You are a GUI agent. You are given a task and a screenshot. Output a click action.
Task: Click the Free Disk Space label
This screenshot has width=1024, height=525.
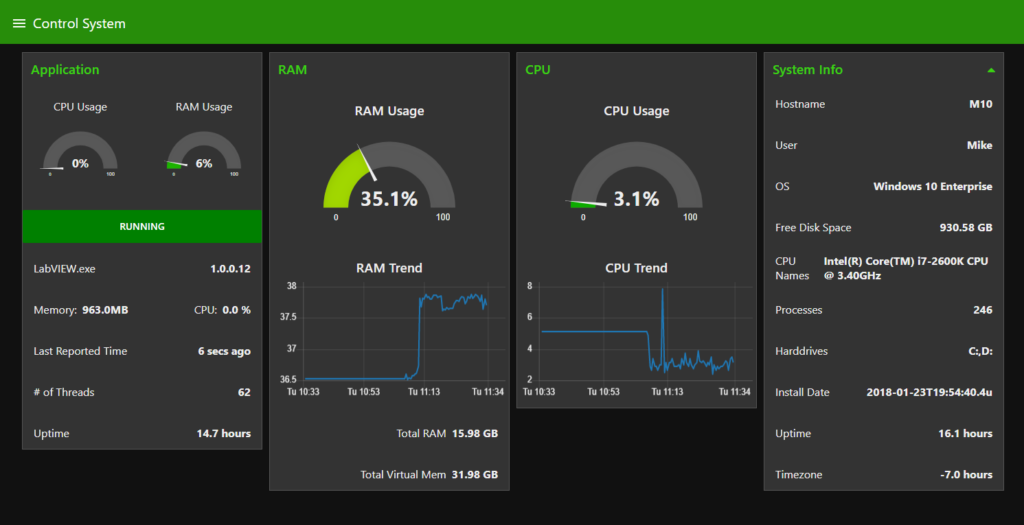coord(813,228)
